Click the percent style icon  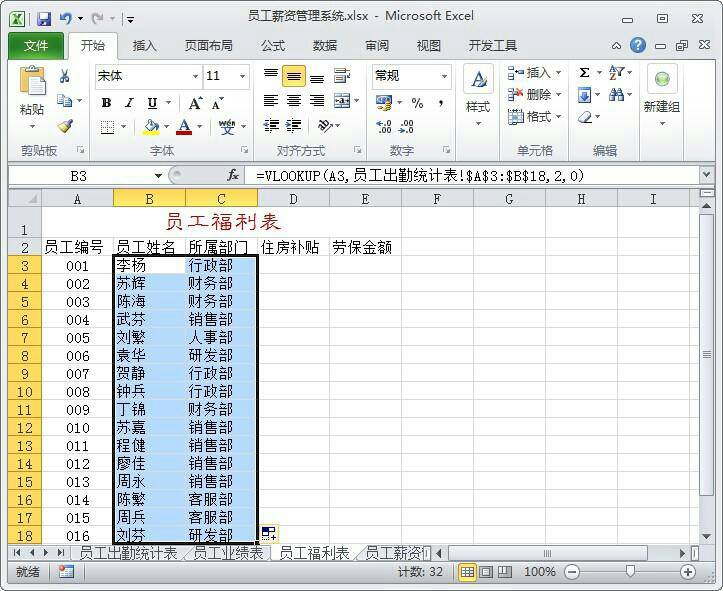click(417, 102)
